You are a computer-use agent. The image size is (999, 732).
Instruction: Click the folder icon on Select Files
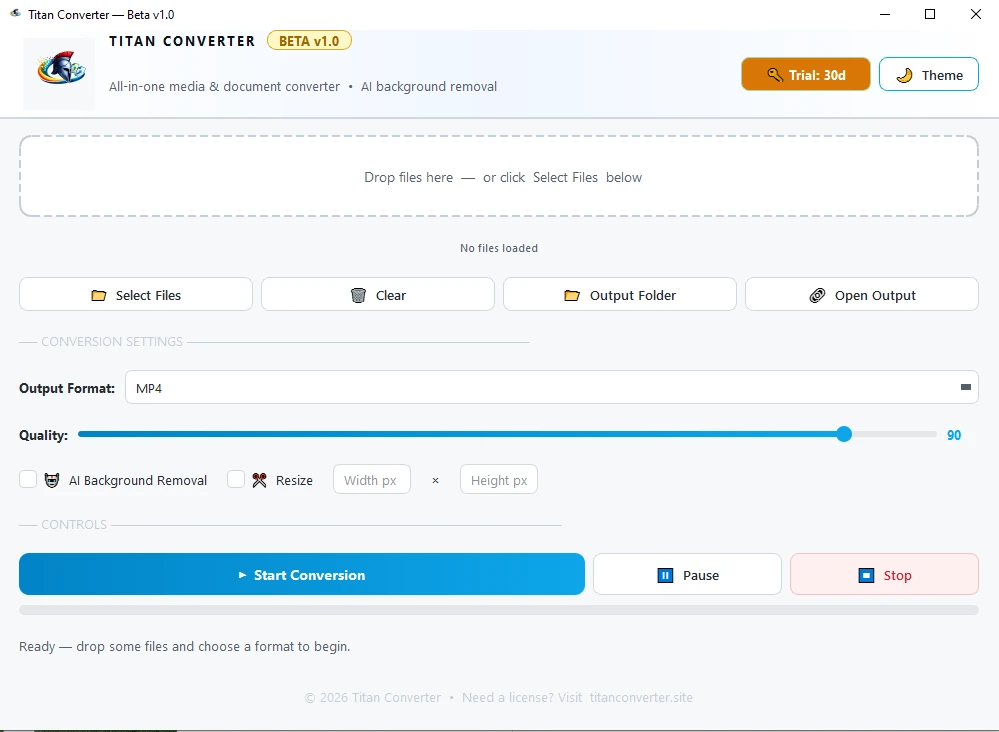(99, 294)
